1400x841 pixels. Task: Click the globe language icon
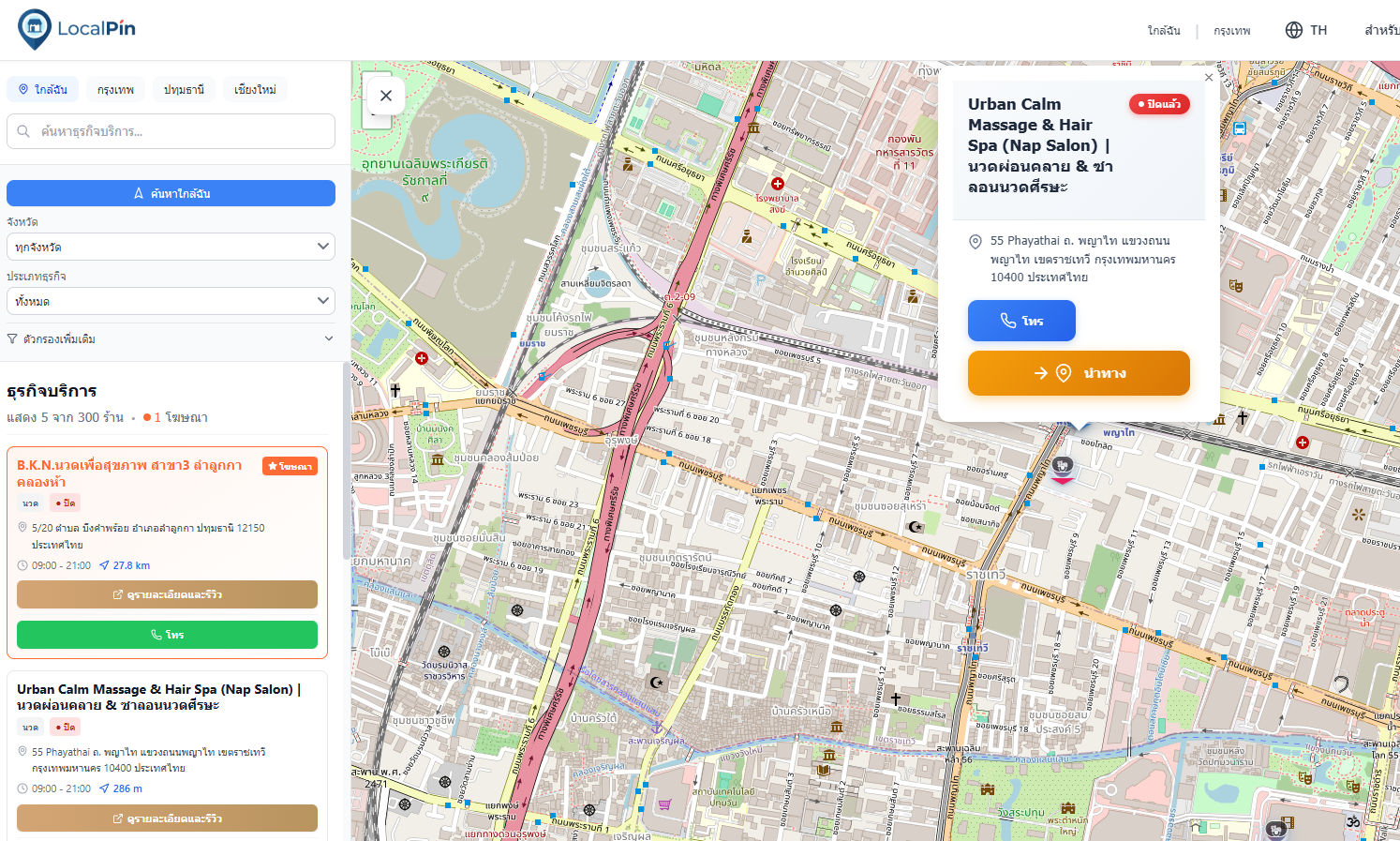click(1294, 30)
